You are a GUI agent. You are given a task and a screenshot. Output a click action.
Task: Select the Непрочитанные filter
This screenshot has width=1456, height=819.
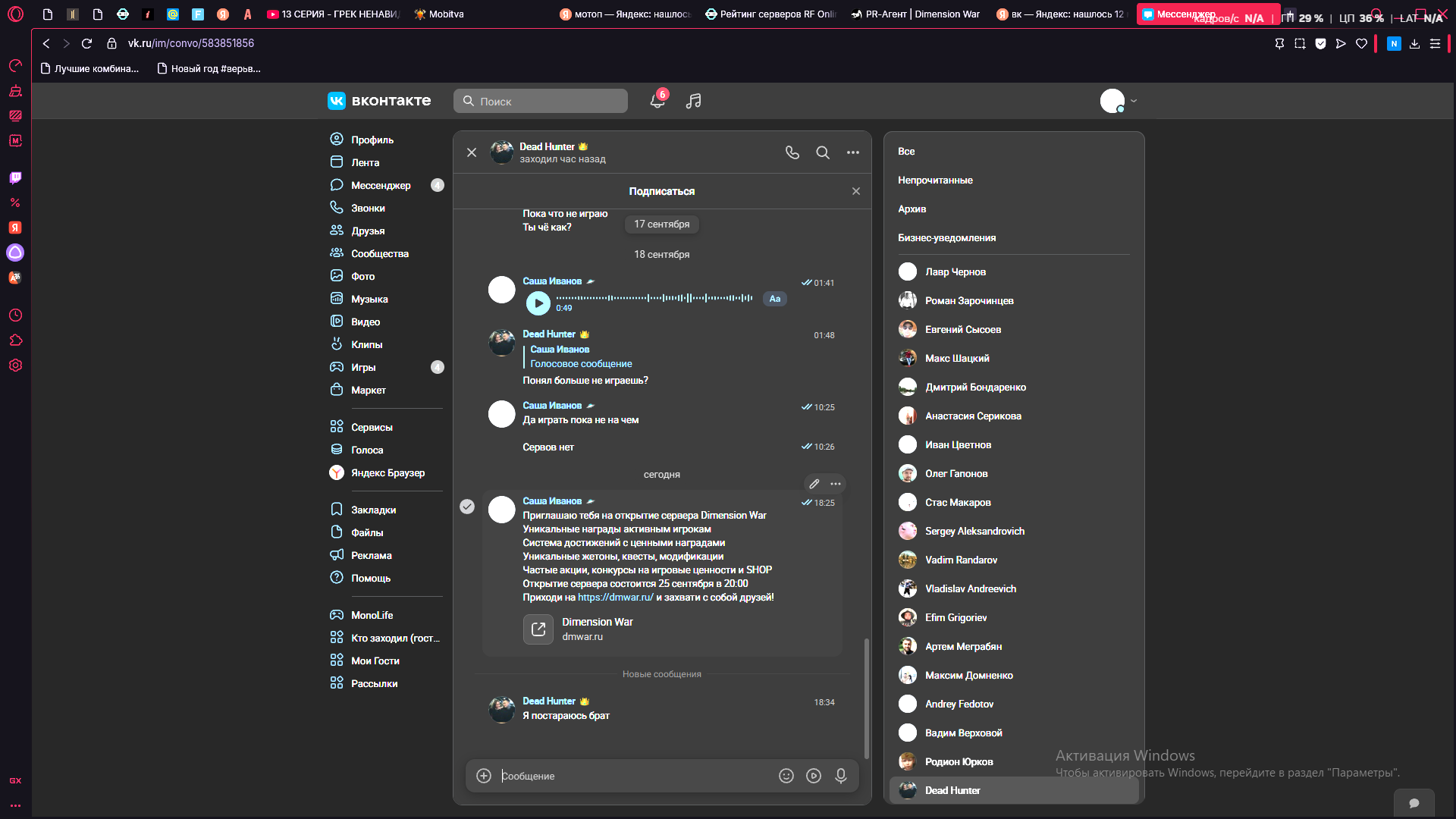(935, 180)
